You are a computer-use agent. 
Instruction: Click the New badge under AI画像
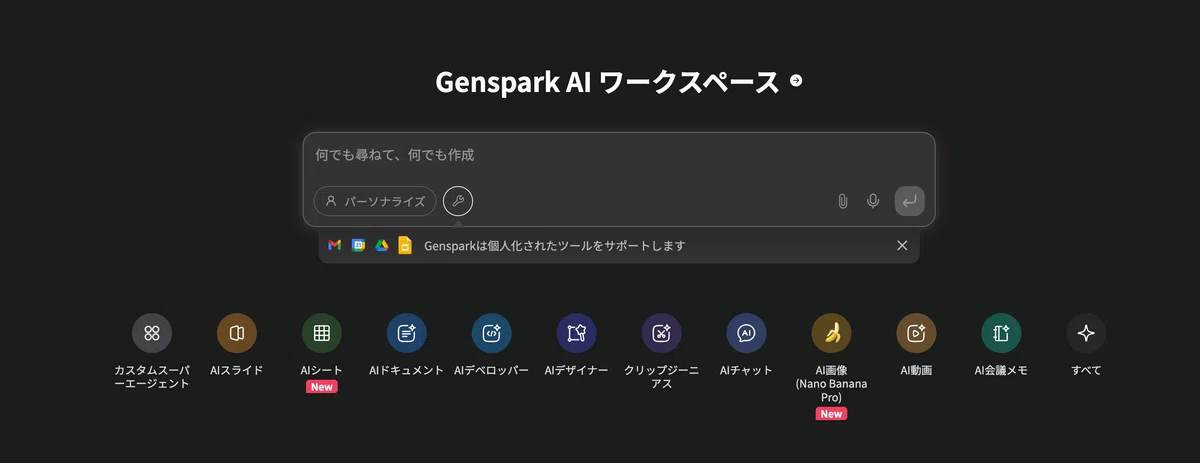tap(832, 413)
